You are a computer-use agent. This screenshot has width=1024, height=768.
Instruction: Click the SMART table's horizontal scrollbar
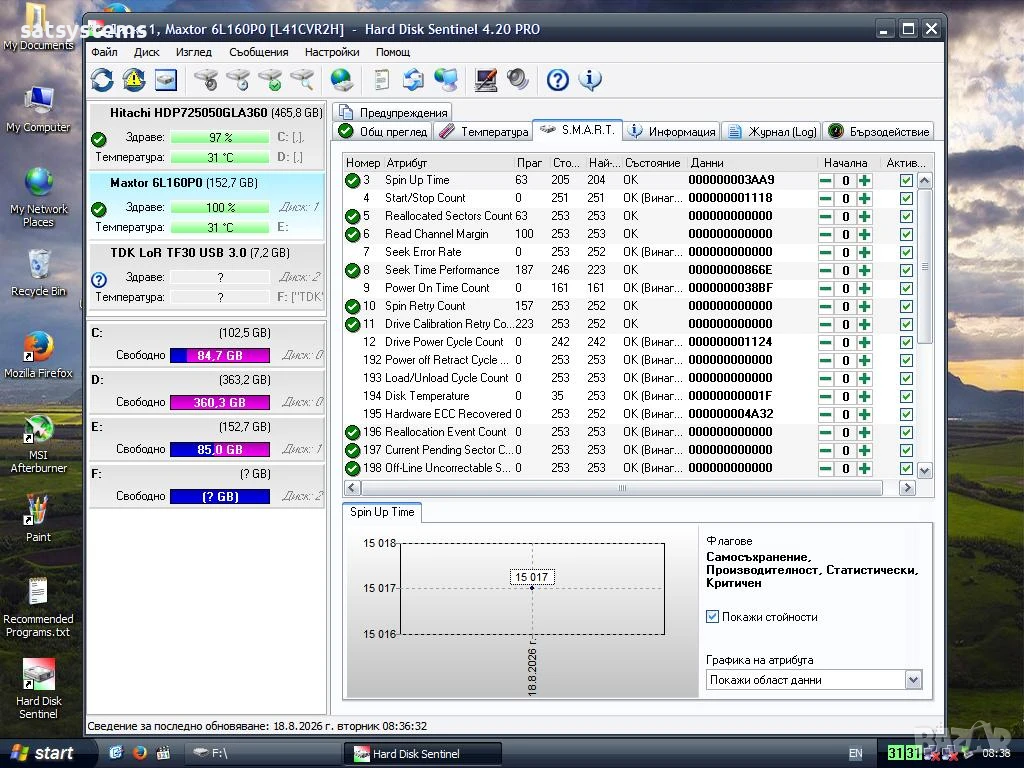(622, 488)
